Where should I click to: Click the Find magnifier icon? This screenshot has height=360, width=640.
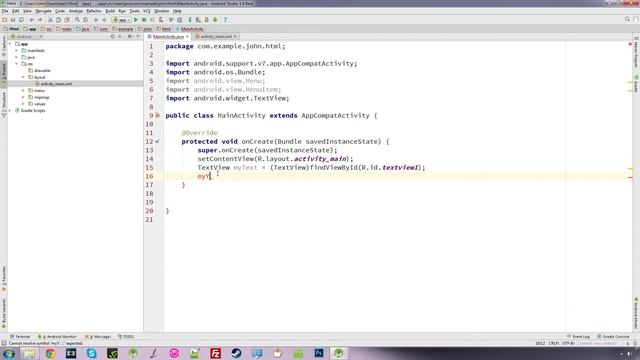[77, 20]
